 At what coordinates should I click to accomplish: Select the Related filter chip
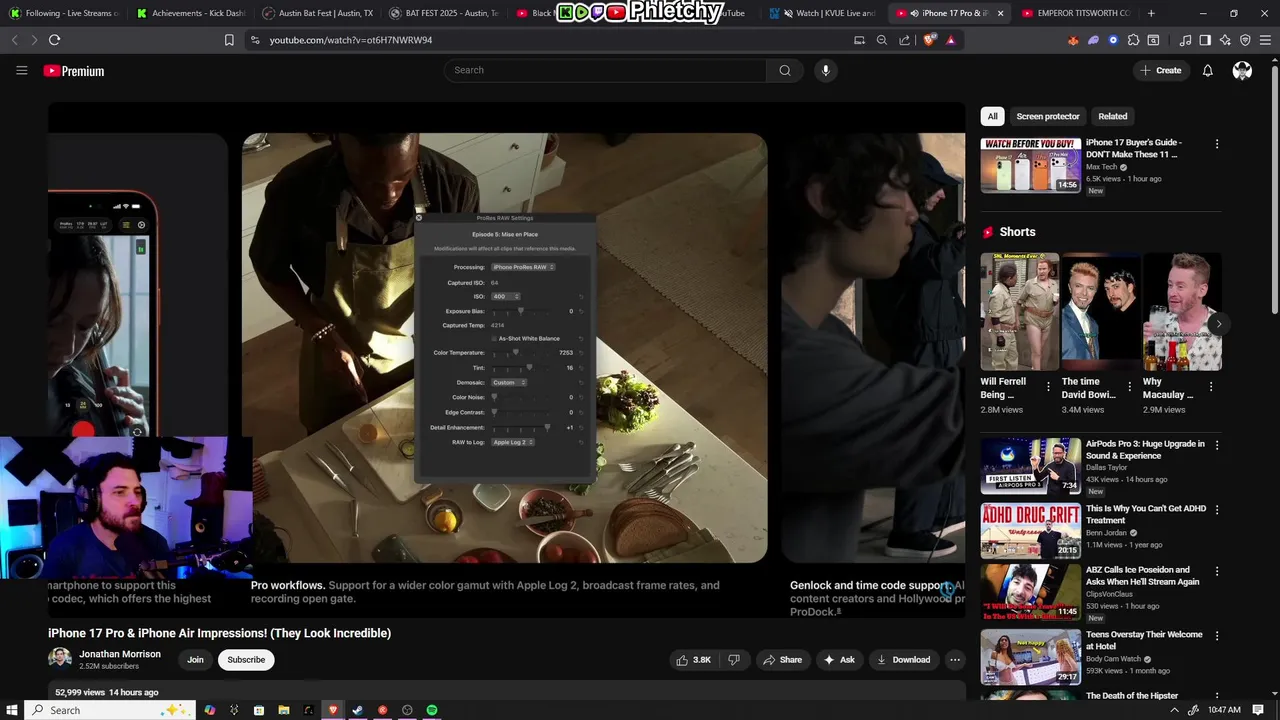1112,116
